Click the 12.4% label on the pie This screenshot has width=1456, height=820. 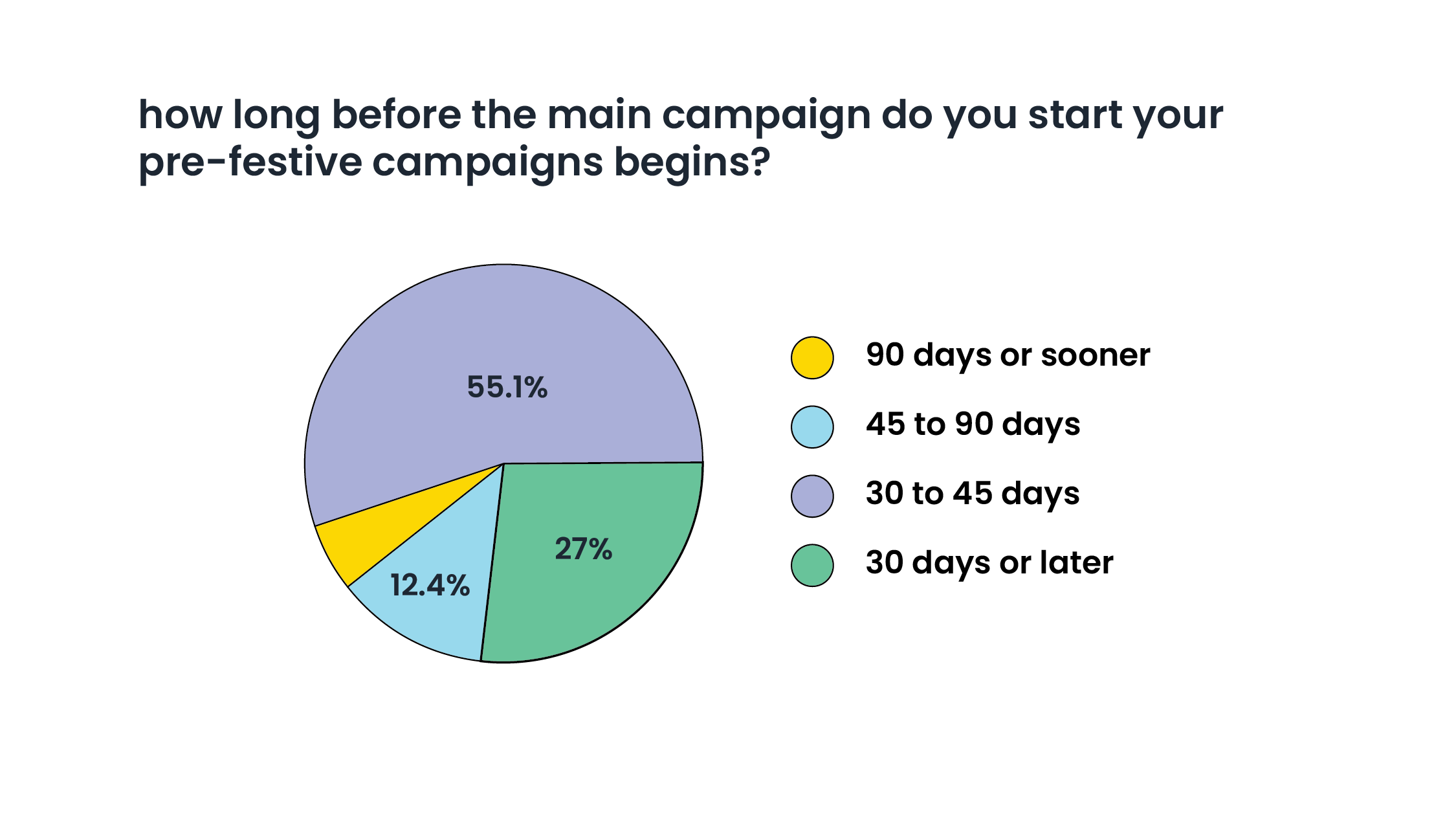pos(430,586)
